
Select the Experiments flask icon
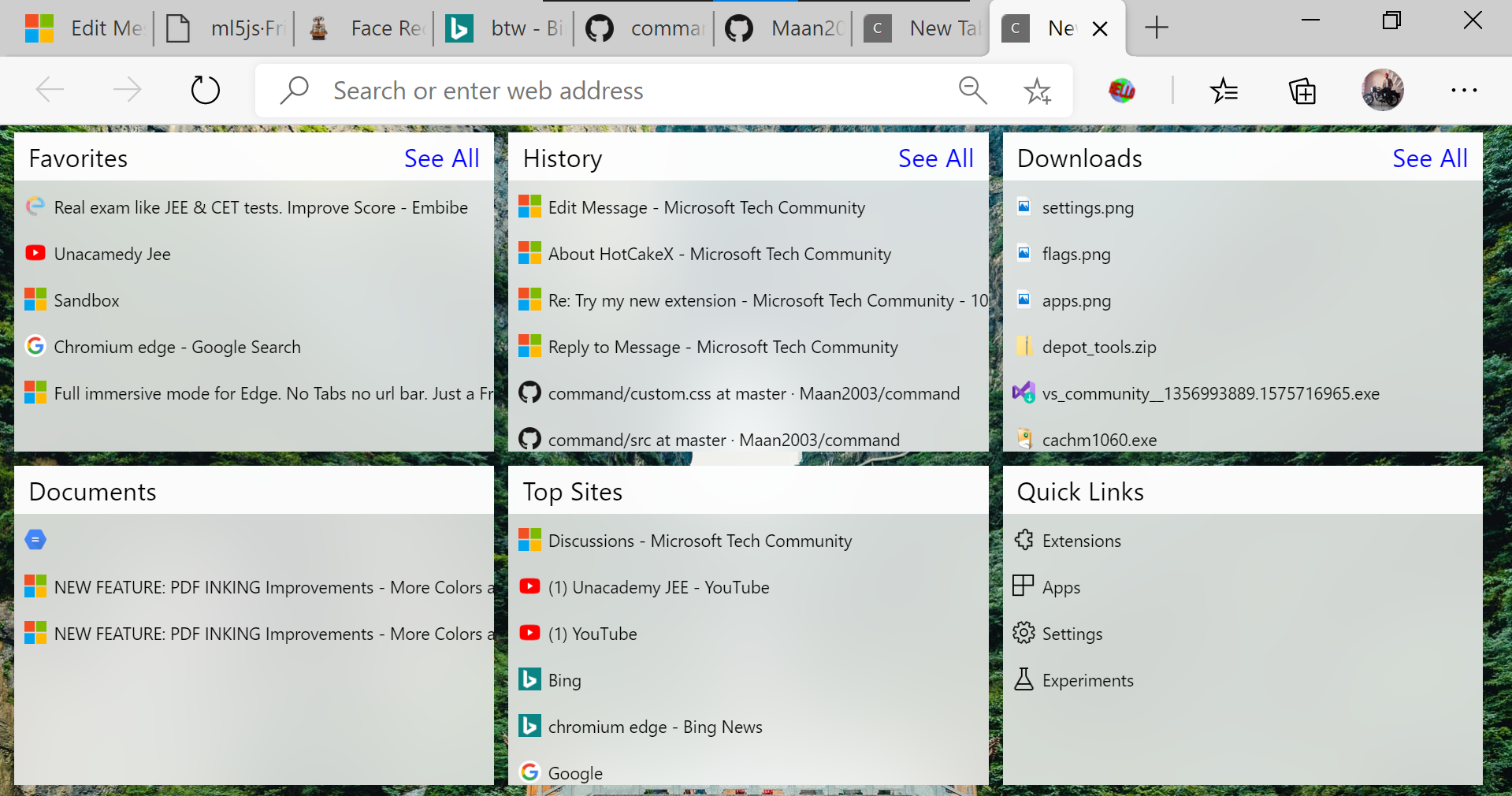pyautogui.click(x=1023, y=679)
